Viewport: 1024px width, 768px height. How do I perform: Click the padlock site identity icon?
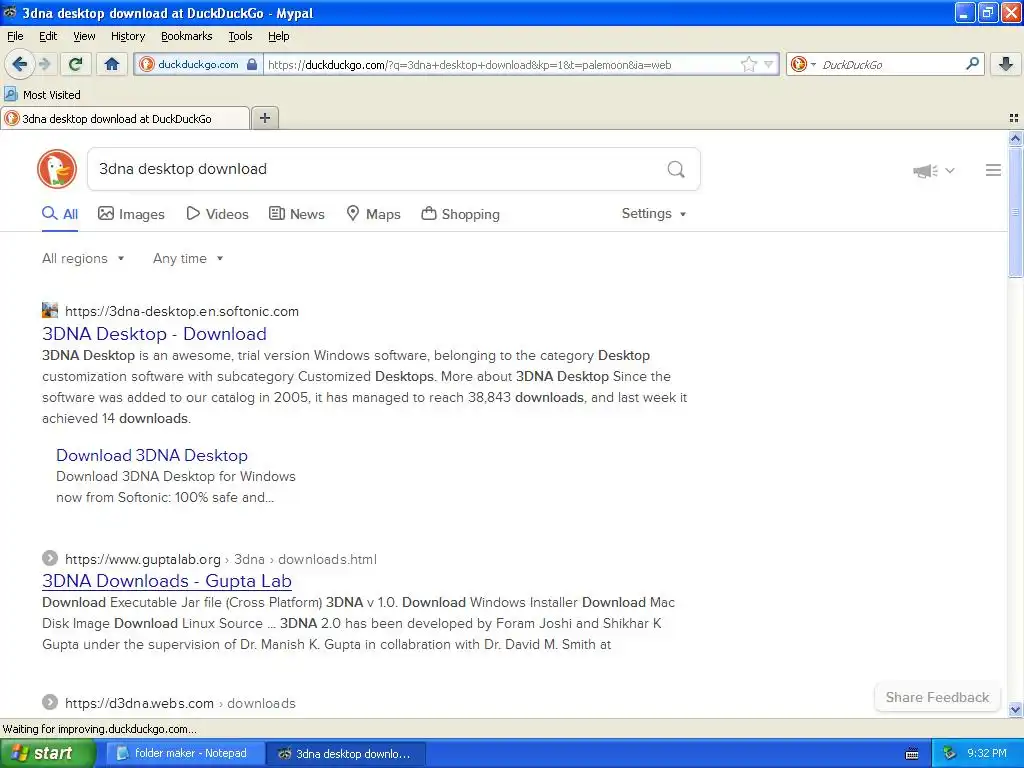[x=252, y=65]
